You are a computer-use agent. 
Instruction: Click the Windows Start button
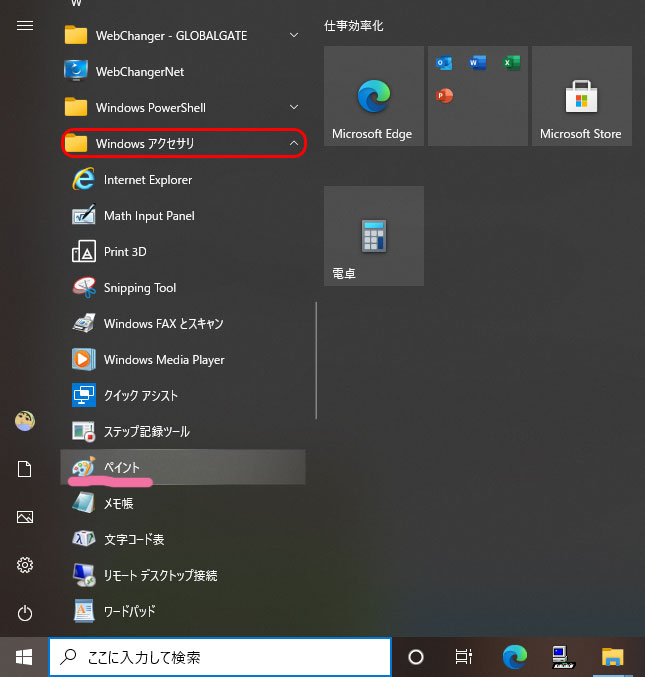click(24, 657)
